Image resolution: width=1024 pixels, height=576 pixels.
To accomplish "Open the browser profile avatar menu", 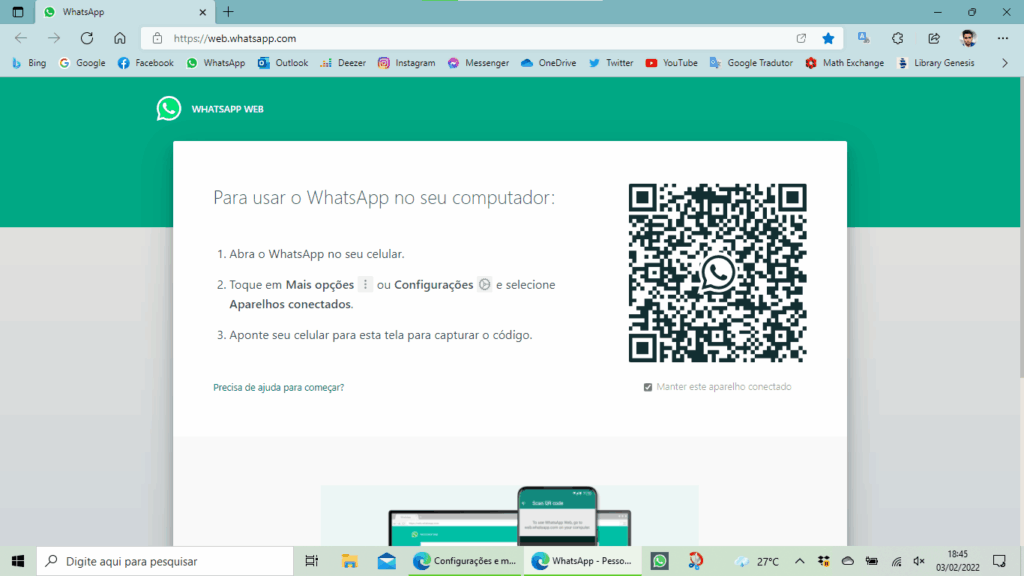I will [x=966, y=37].
